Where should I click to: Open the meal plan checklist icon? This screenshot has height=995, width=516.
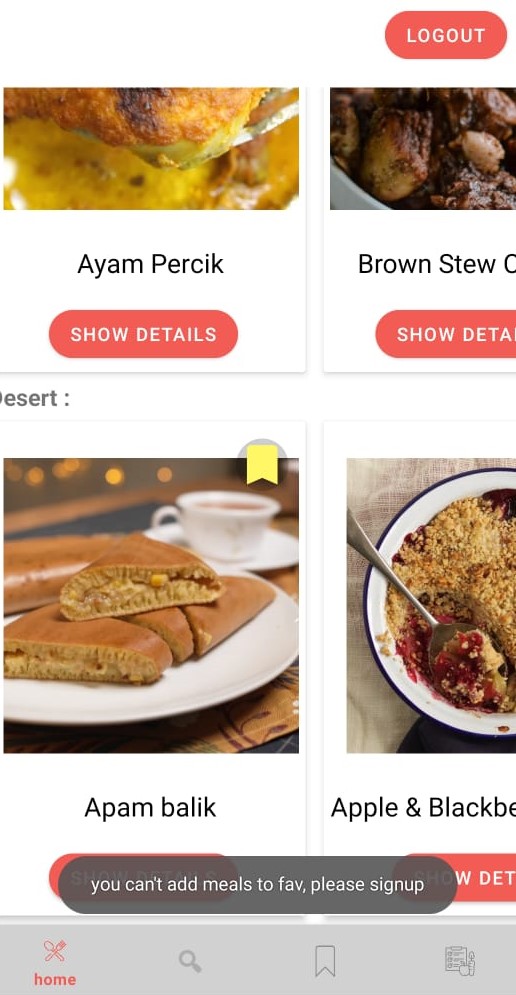[x=460, y=960]
